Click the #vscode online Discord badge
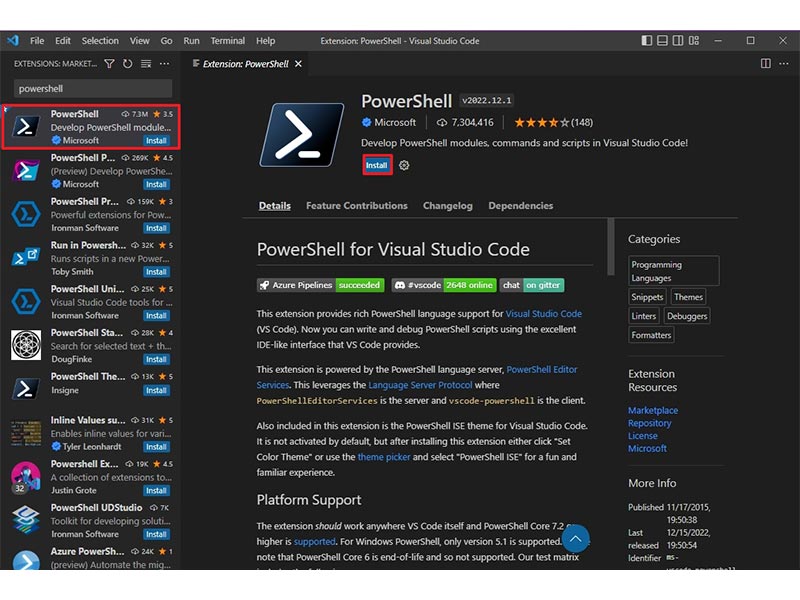Screen dimensions: 800x600 (444, 285)
